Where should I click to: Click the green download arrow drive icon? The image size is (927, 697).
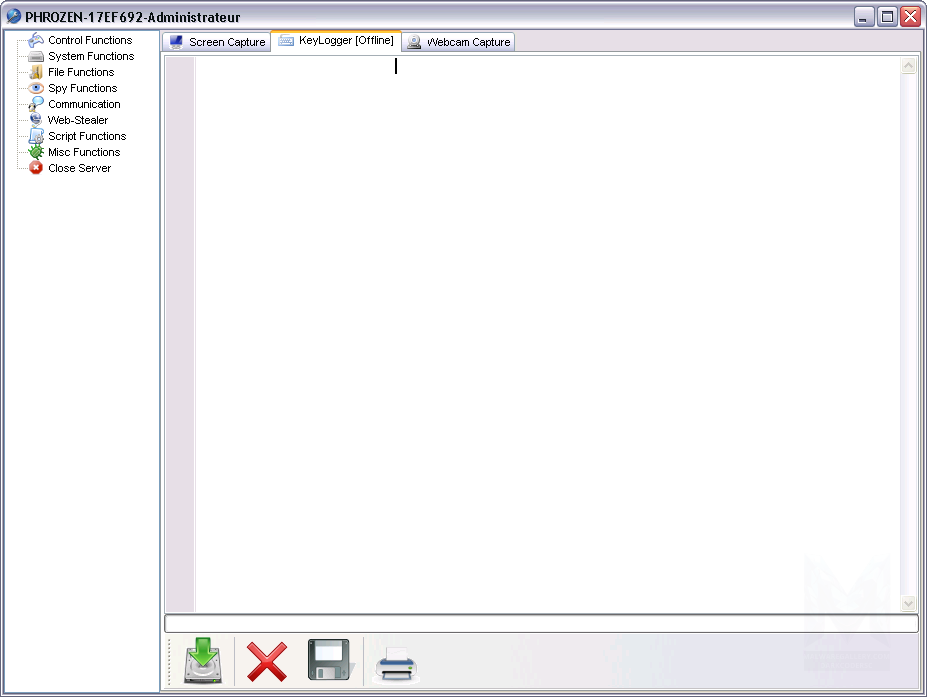[x=202, y=661]
